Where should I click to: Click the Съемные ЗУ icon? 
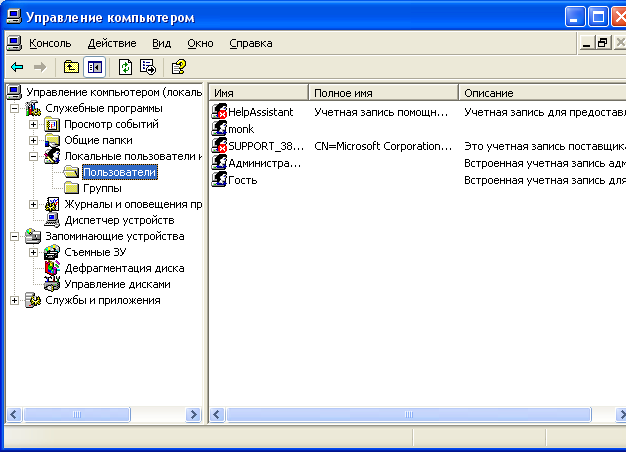tap(52, 252)
